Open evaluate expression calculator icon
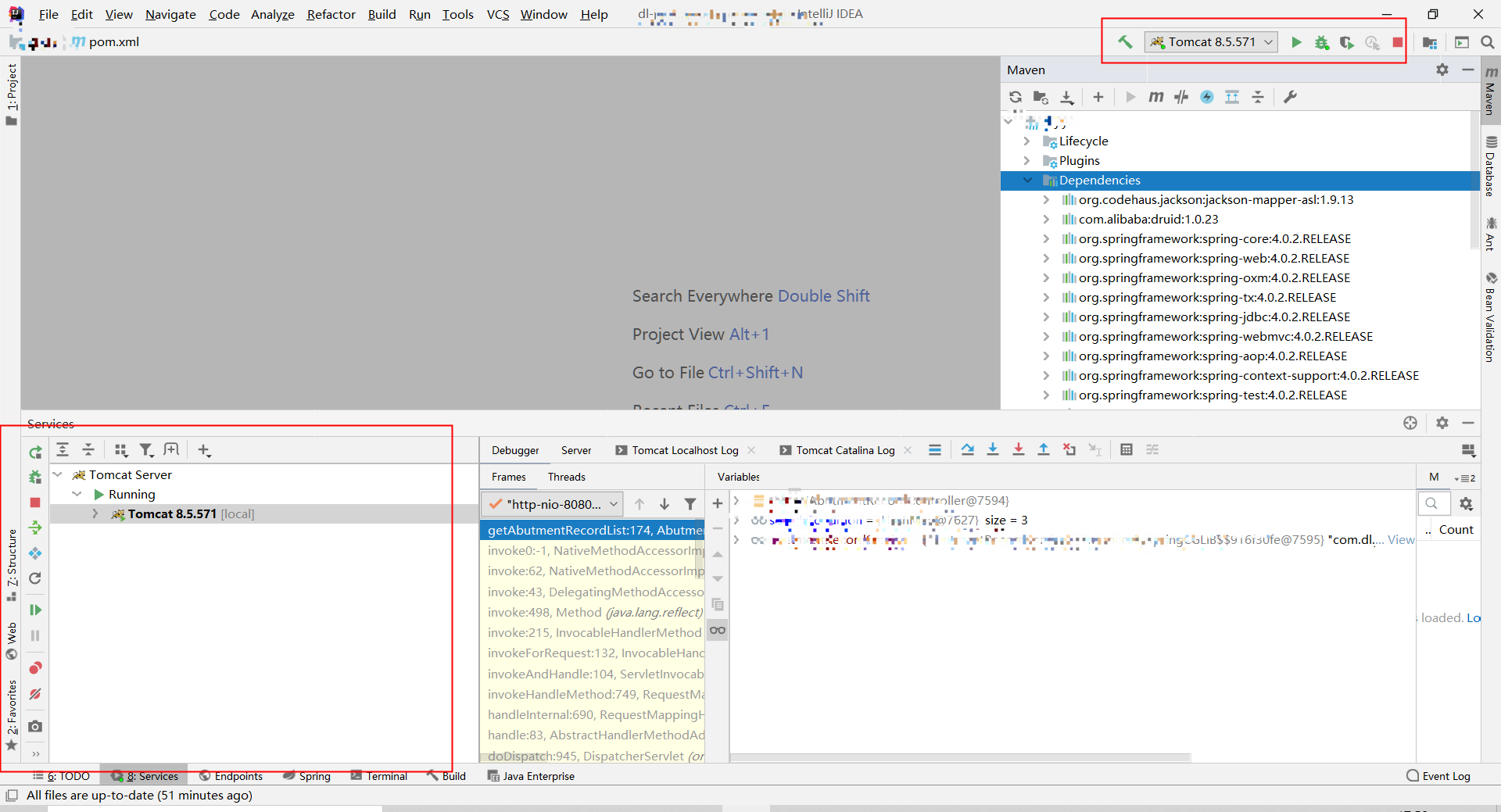The height and width of the screenshot is (812, 1501). pos(1127,449)
